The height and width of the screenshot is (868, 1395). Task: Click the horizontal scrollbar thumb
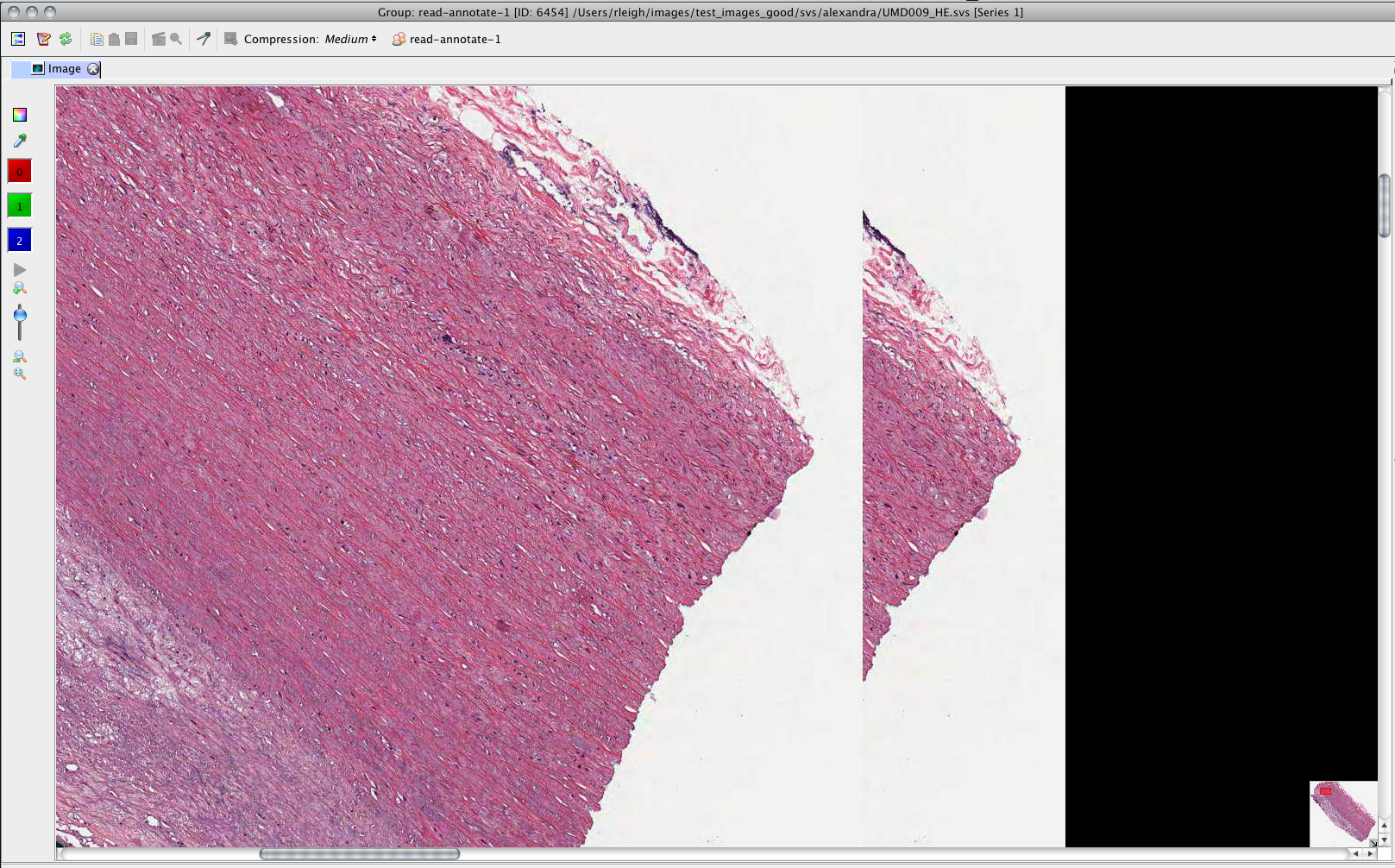360,854
